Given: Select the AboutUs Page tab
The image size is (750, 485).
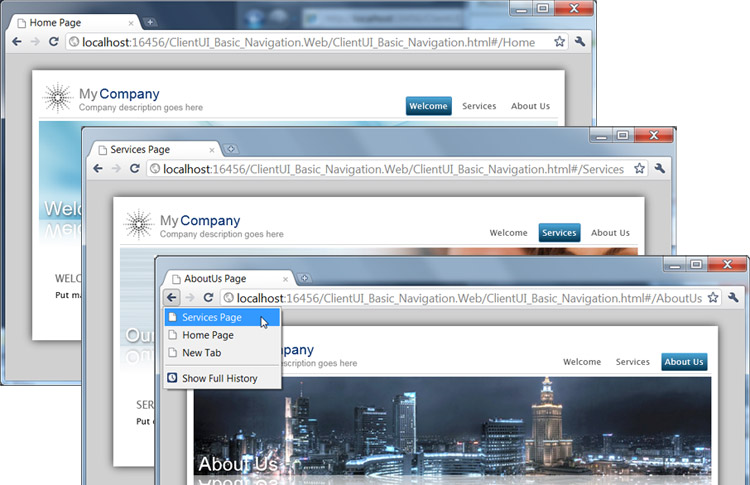Looking at the screenshot, I should 229,278.
